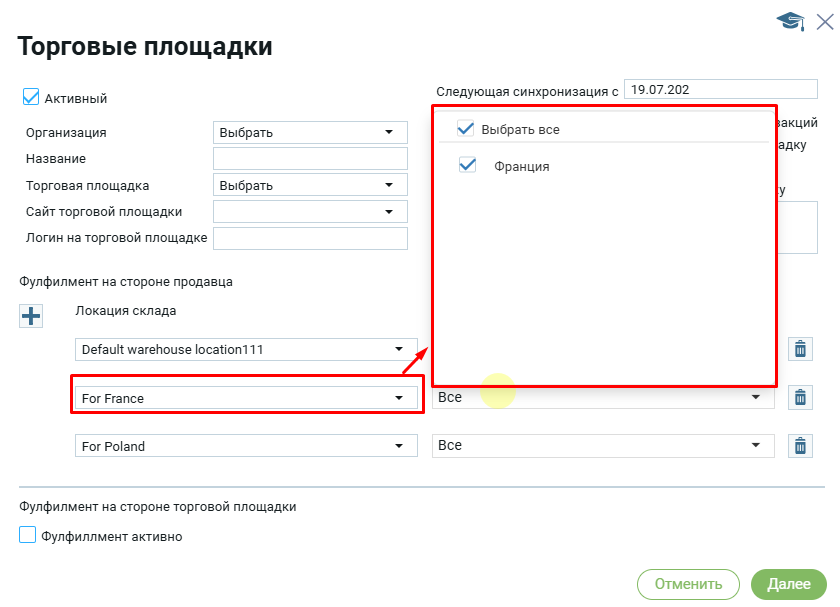Uncheck the Франция checkbox

coord(467,166)
